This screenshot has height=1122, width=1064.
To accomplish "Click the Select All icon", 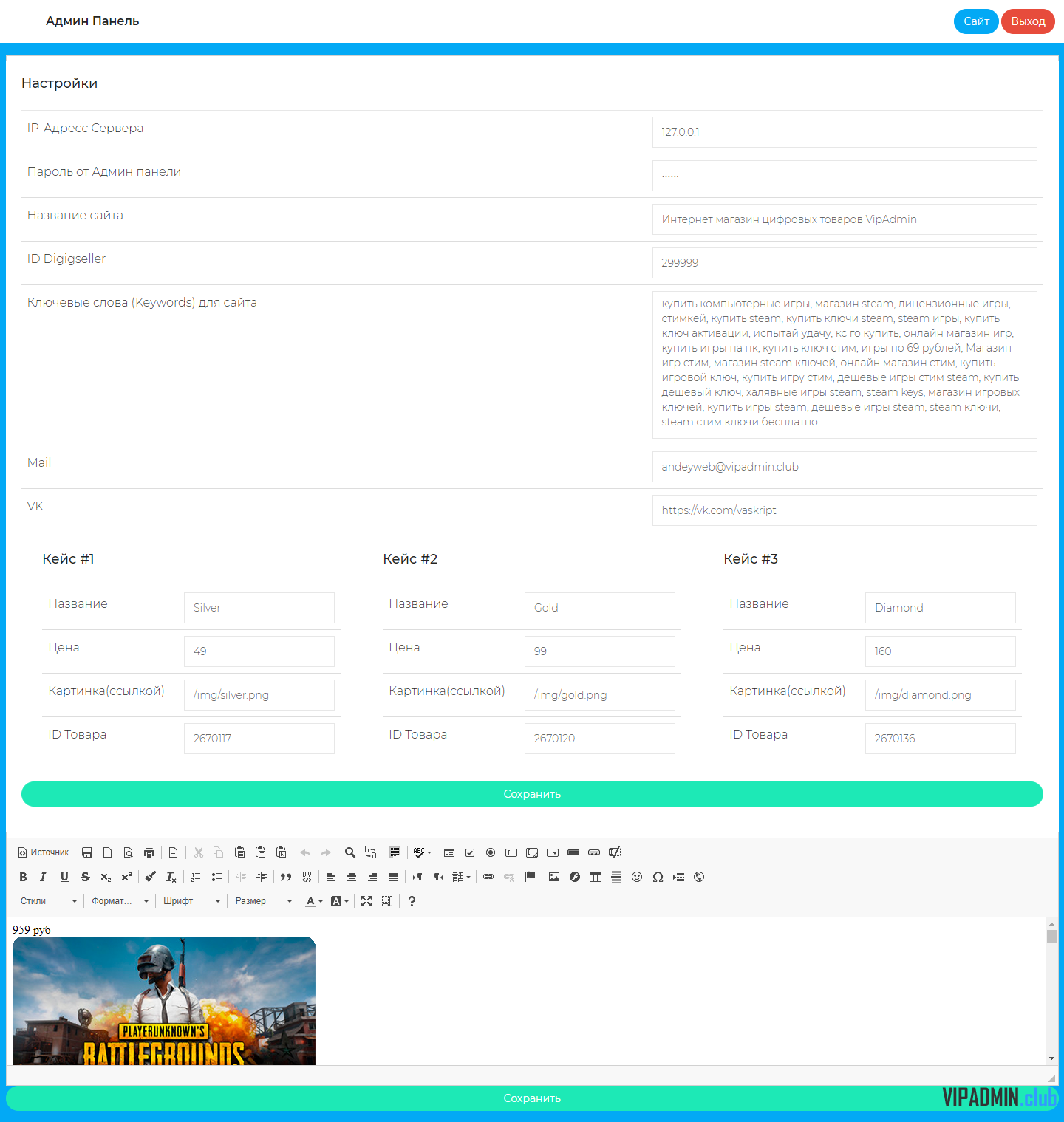I will coord(395,852).
